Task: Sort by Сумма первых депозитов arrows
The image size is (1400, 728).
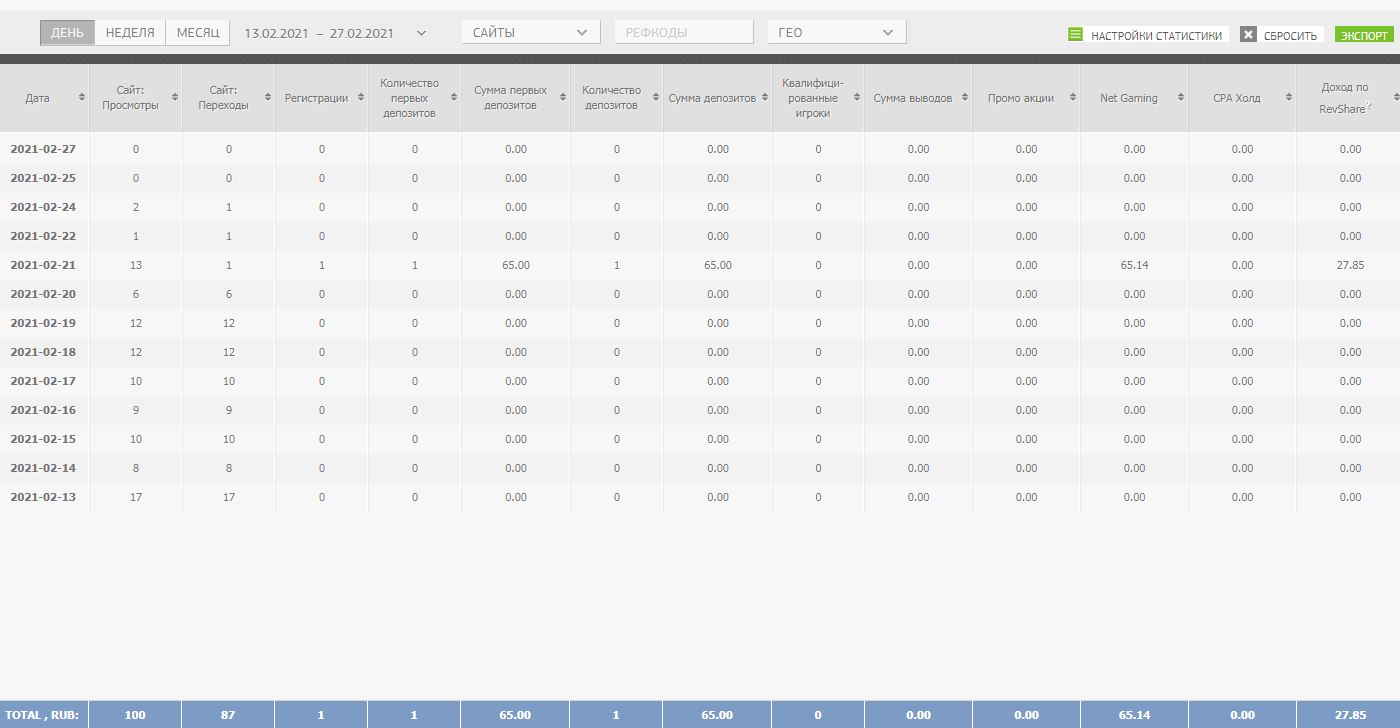Action: 563,98
